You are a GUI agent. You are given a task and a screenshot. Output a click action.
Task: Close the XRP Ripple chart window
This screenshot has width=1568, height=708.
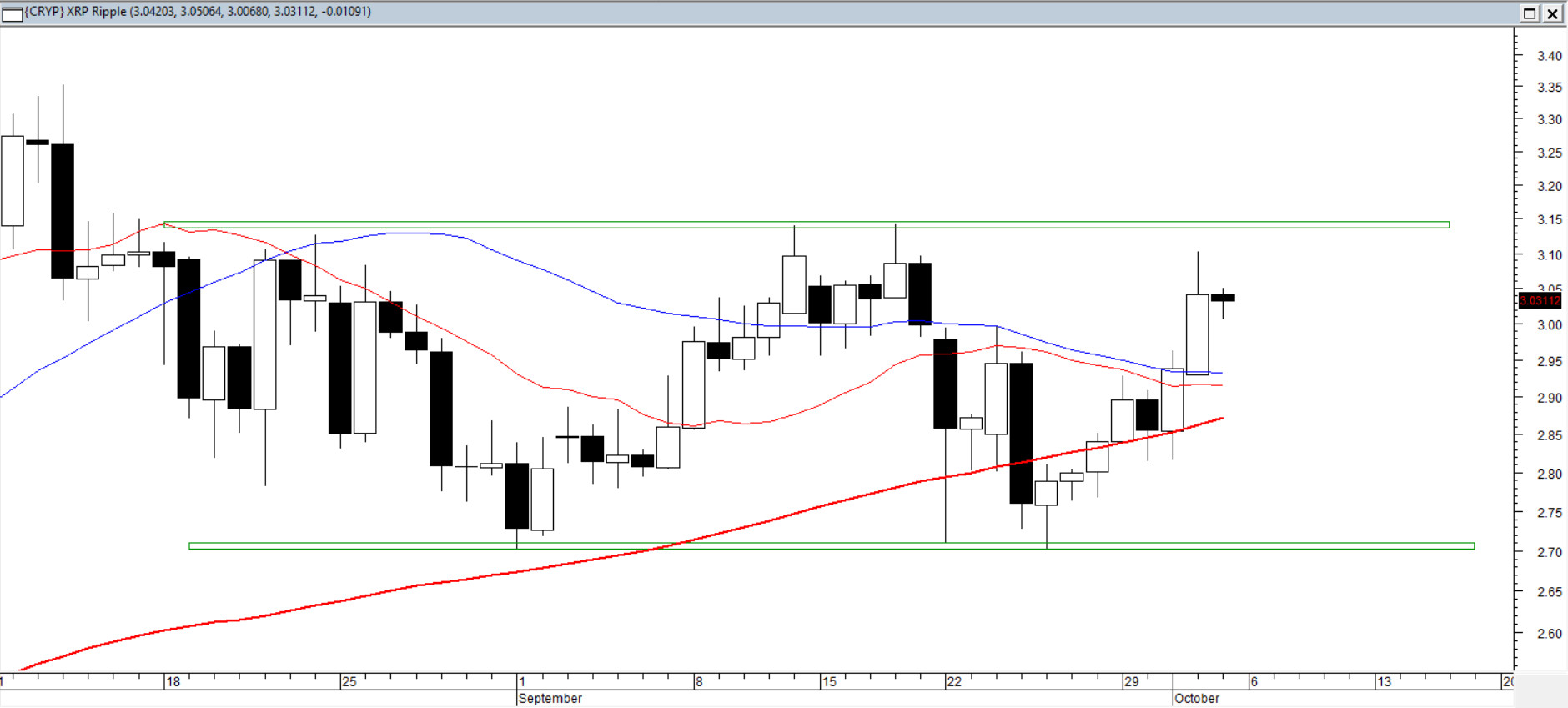coord(1552,13)
